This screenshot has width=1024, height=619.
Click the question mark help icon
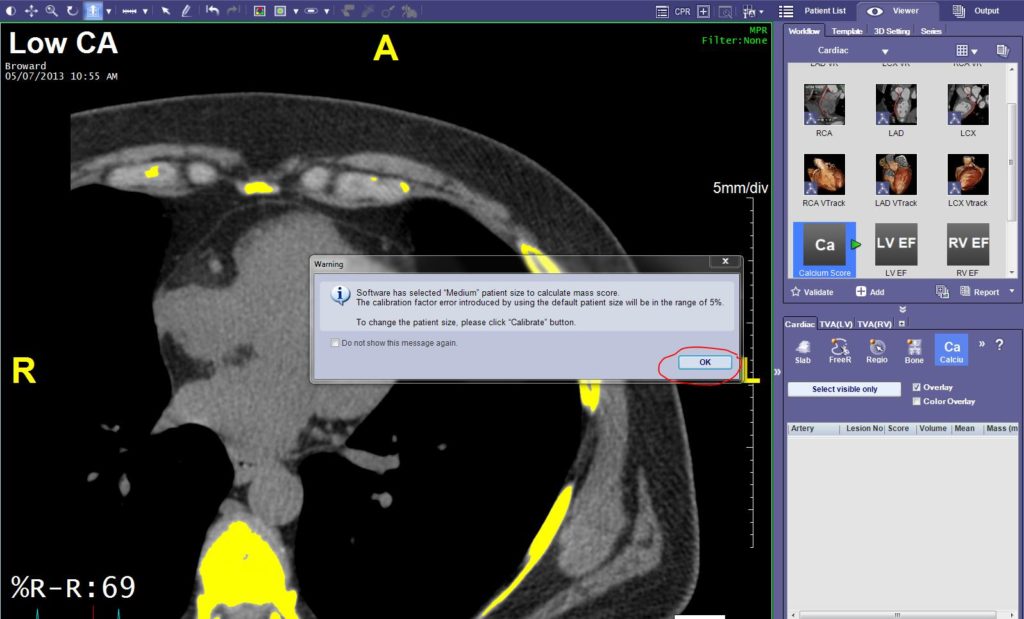(999, 344)
